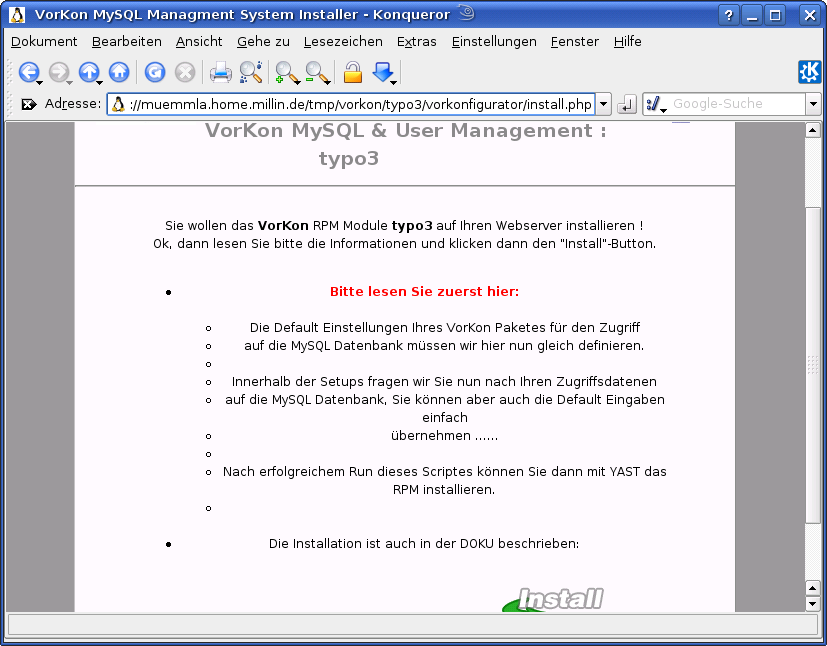The width and height of the screenshot is (827, 646).
Task: Click the red 'Bitte lesen Sie zuerst hier:' text
Action: 424,292
